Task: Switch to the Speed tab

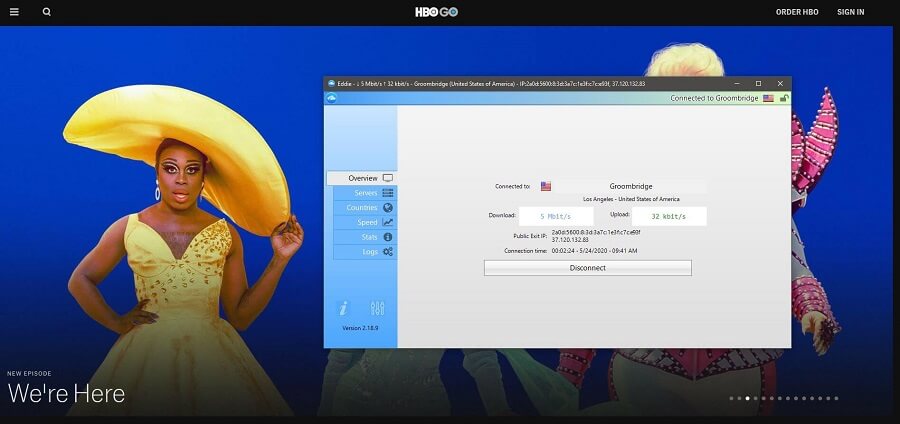Action: [365, 222]
